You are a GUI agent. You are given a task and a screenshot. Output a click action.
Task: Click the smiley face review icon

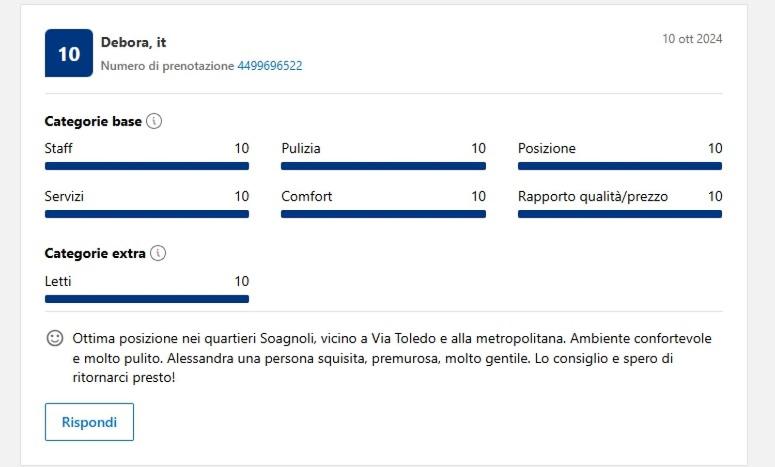[x=55, y=339]
